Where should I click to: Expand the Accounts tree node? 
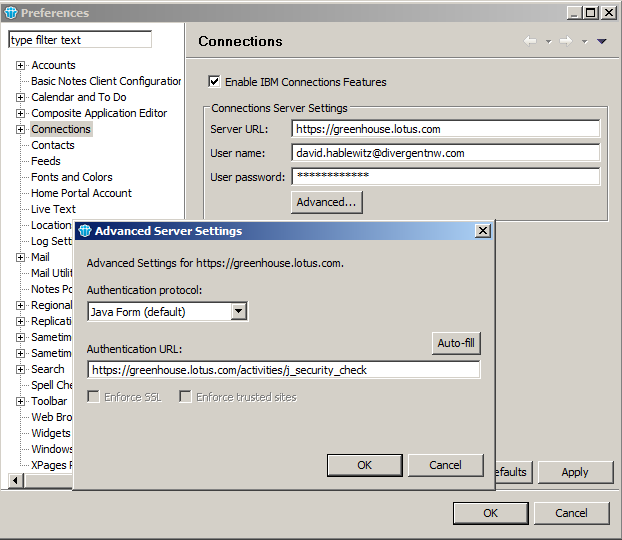[20, 65]
